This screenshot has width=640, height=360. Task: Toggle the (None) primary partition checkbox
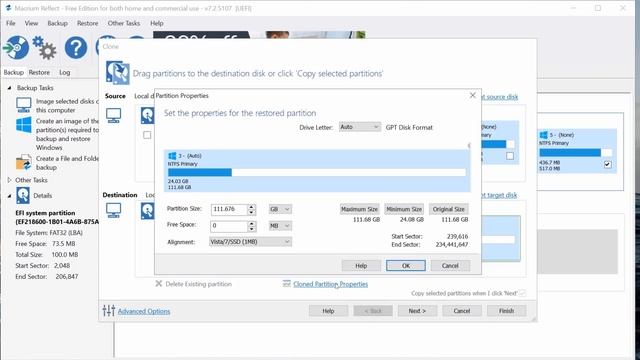(510, 156)
